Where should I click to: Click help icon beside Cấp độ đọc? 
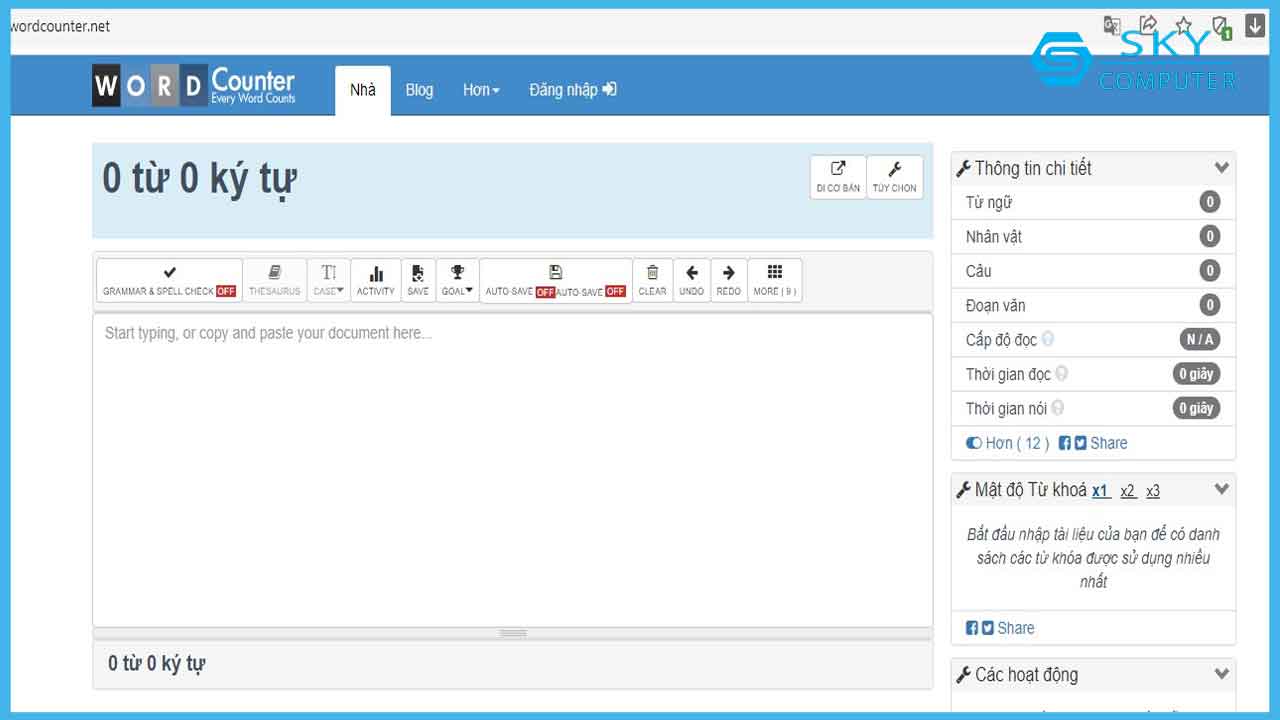pos(1048,339)
